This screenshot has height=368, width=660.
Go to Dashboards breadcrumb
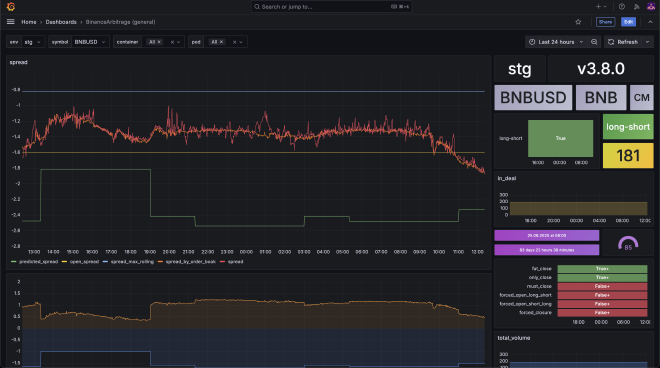tap(61, 22)
